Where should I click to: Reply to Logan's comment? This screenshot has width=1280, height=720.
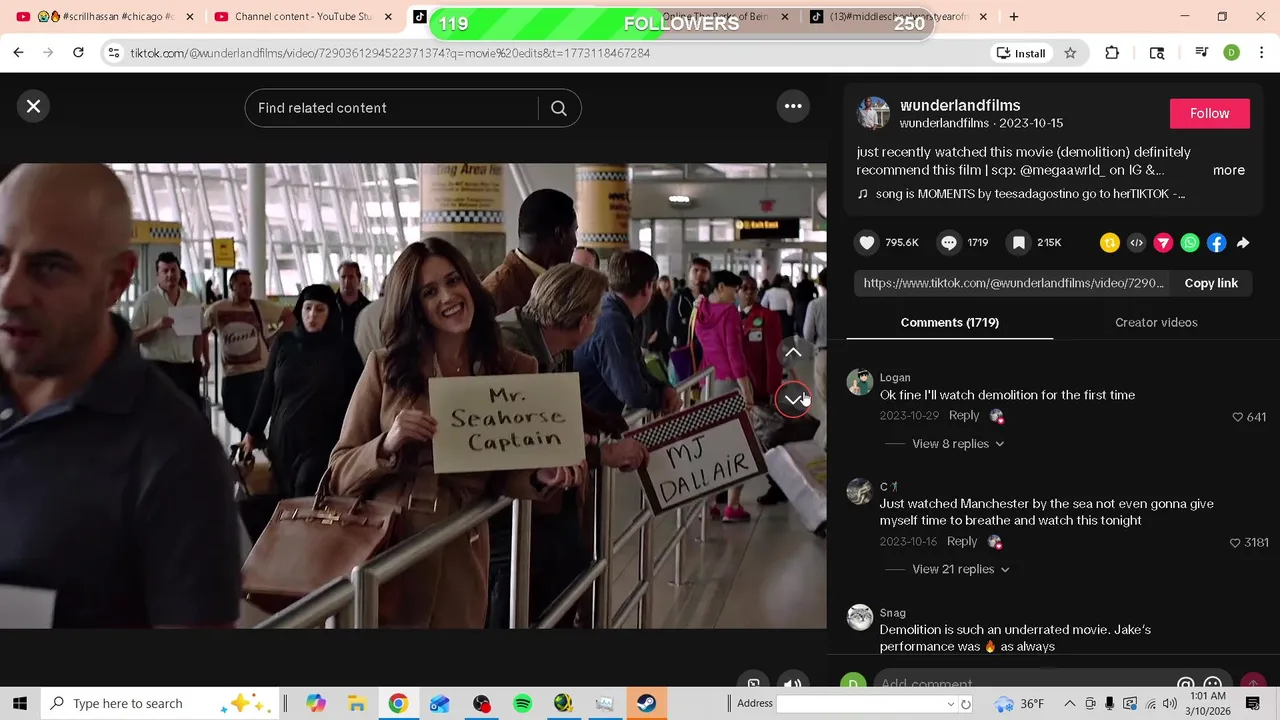[964, 415]
